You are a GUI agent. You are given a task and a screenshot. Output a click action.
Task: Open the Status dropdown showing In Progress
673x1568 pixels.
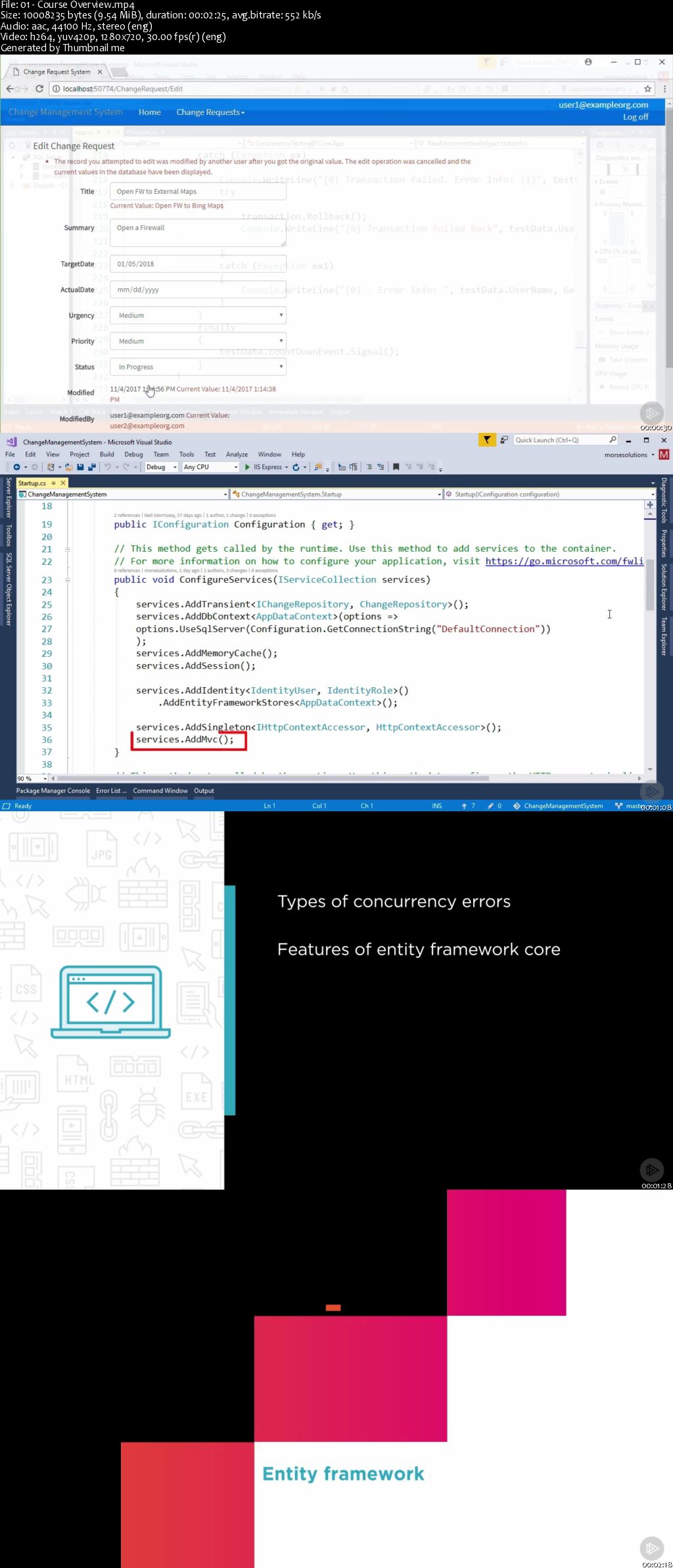(x=198, y=367)
